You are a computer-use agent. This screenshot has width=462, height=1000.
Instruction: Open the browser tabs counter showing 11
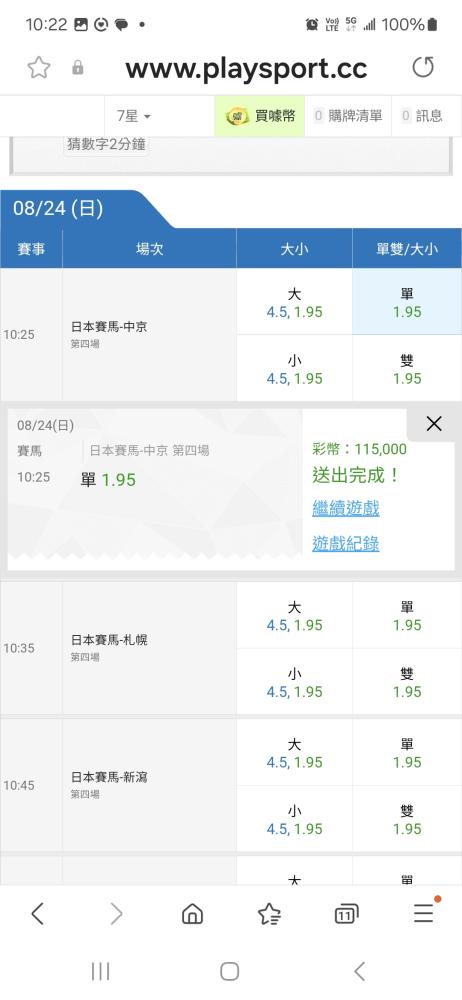[346, 915]
